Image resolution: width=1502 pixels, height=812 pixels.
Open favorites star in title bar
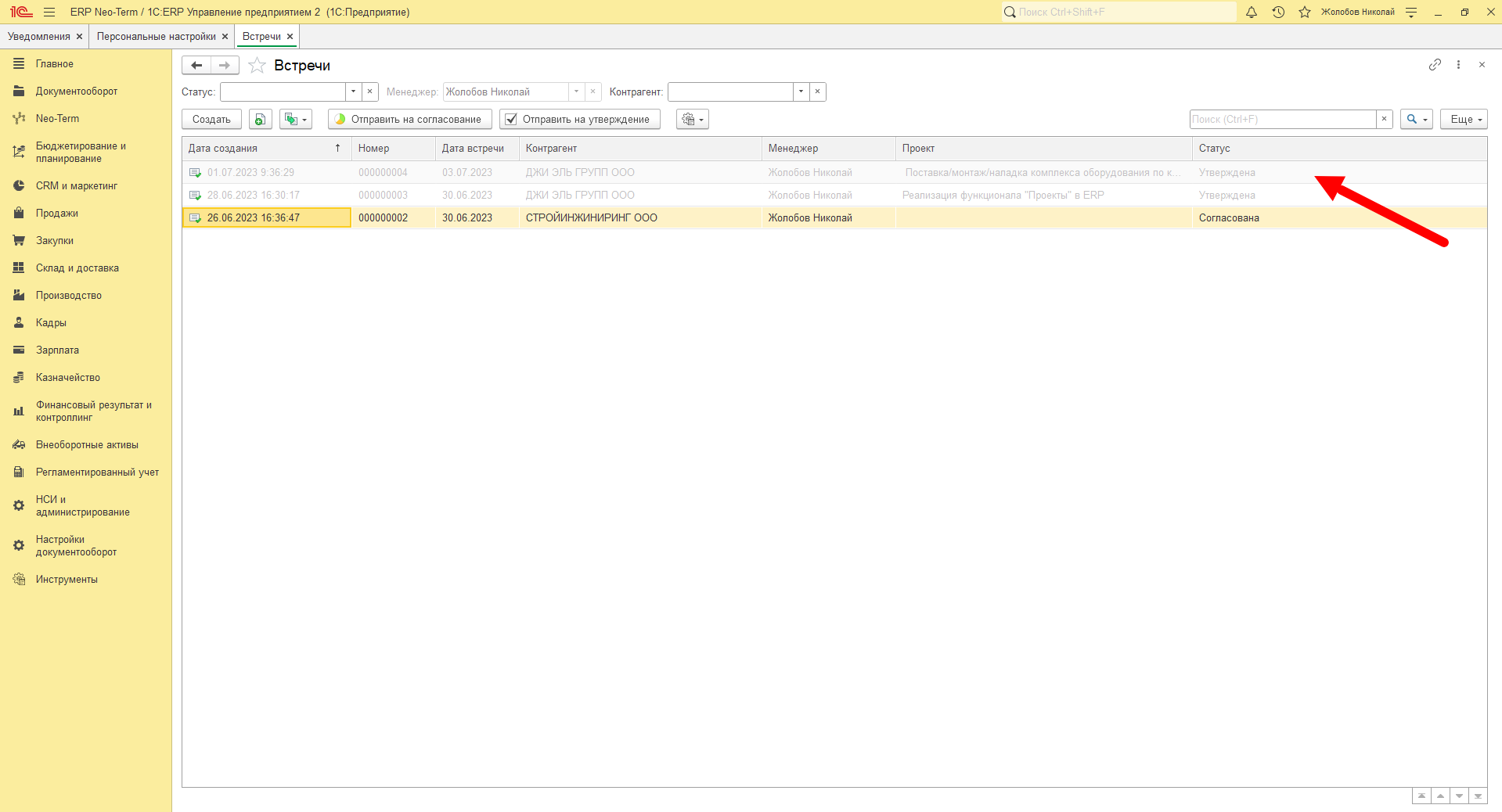coord(1305,12)
